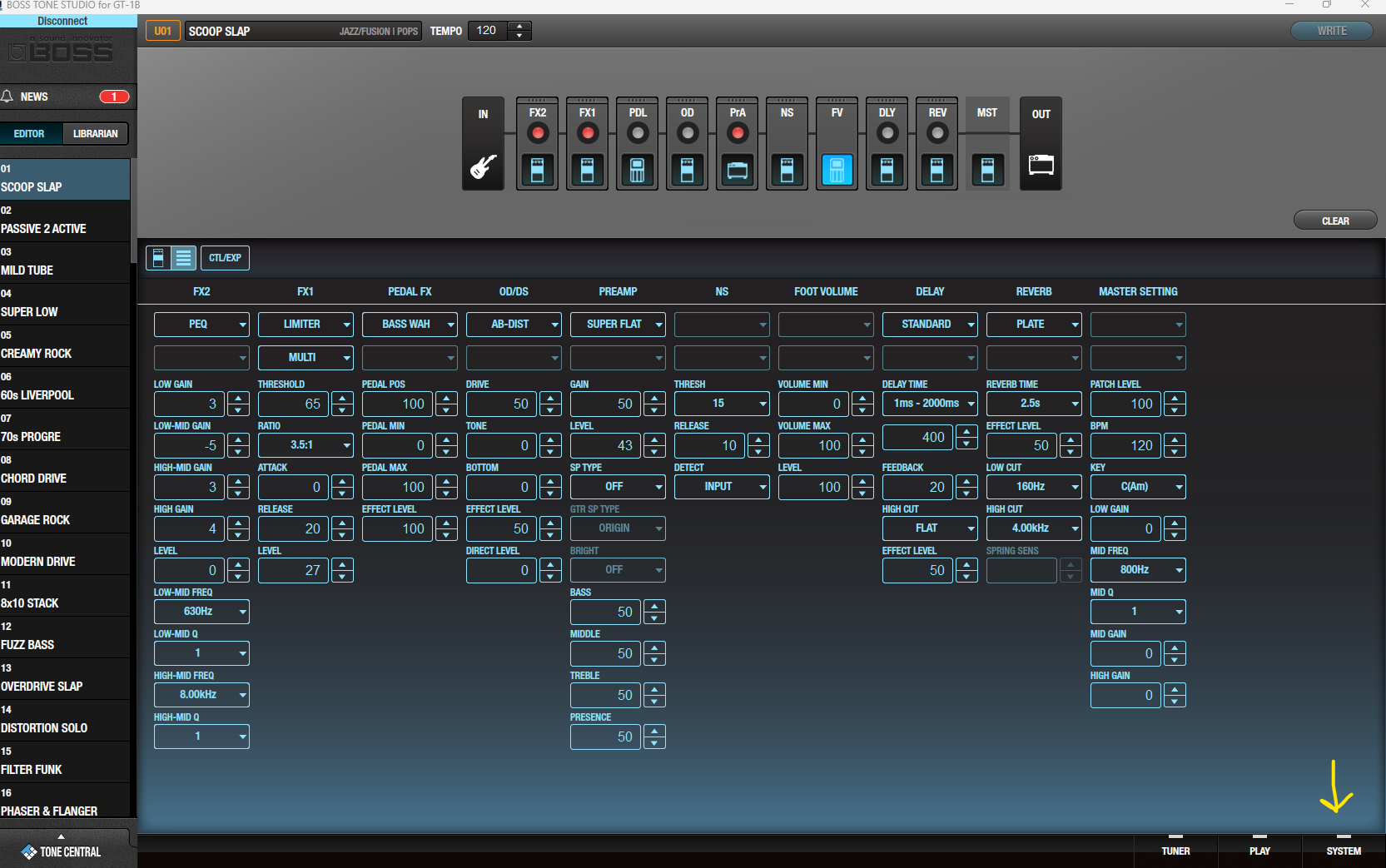1386x868 pixels.
Task: Open the REVERB TIME dropdown showing 2.5s
Action: click(x=1034, y=404)
